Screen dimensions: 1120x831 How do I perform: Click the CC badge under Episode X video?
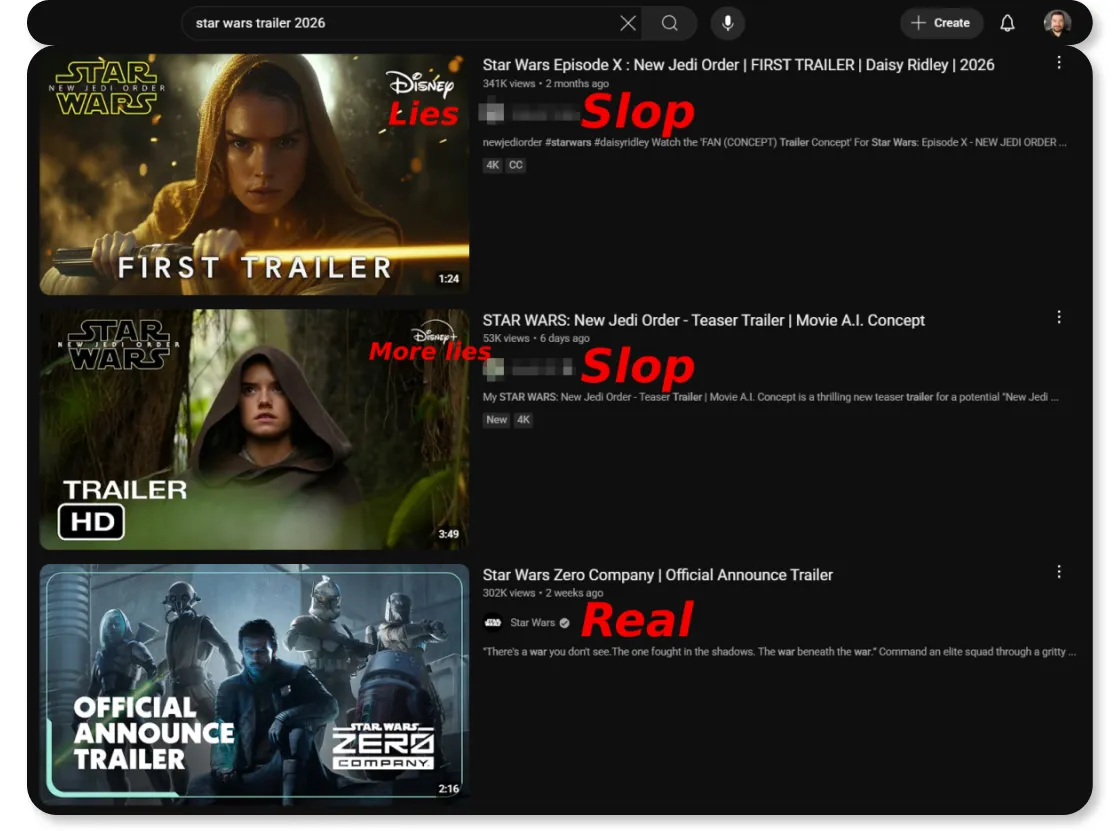click(x=516, y=165)
